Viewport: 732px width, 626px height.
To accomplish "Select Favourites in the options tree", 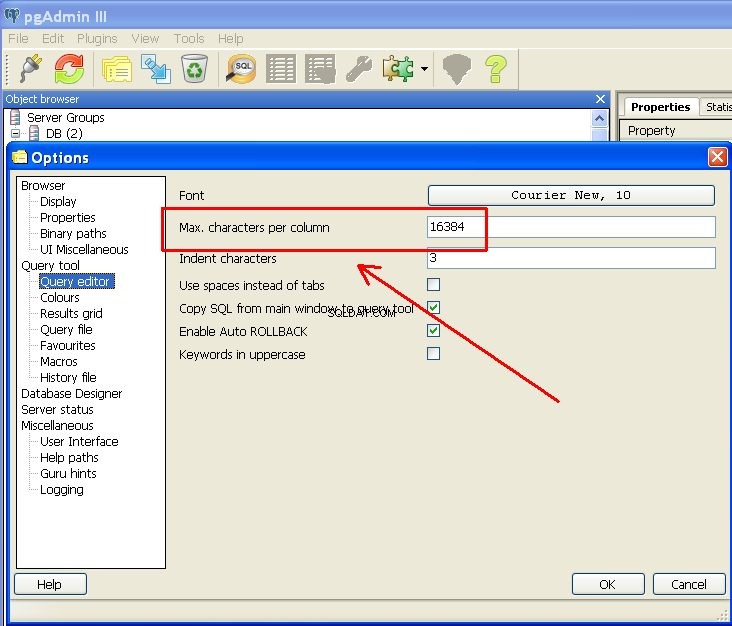I will (x=68, y=345).
